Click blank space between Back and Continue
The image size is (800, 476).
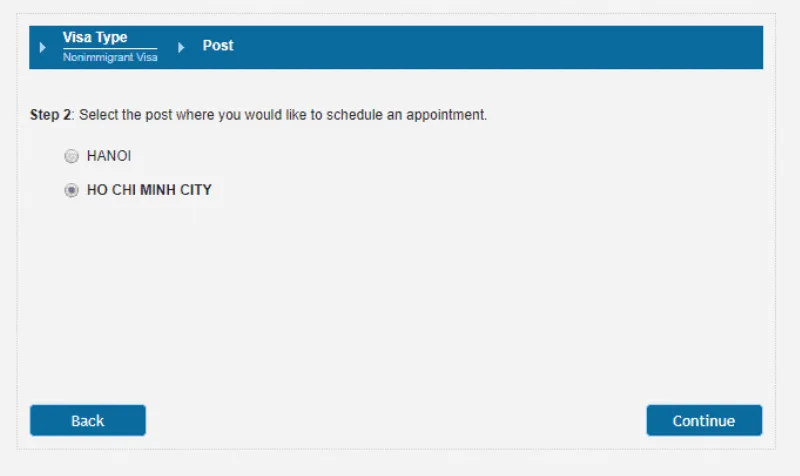400,420
